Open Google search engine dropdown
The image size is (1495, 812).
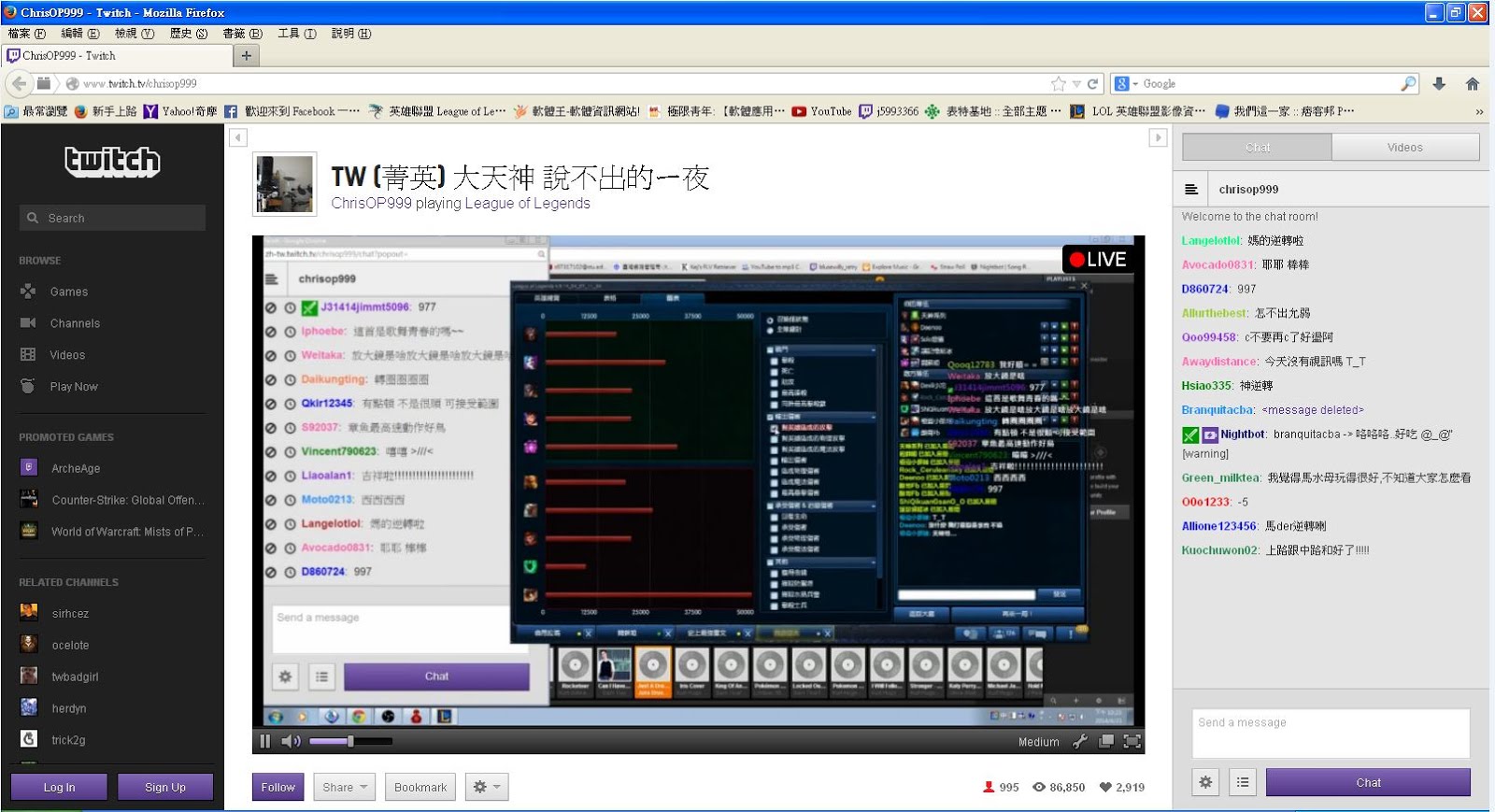(1126, 83)
